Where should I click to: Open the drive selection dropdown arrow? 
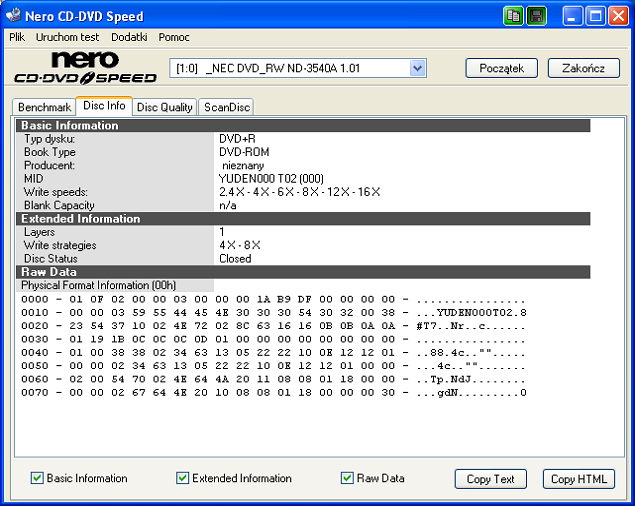click(418, 68)
